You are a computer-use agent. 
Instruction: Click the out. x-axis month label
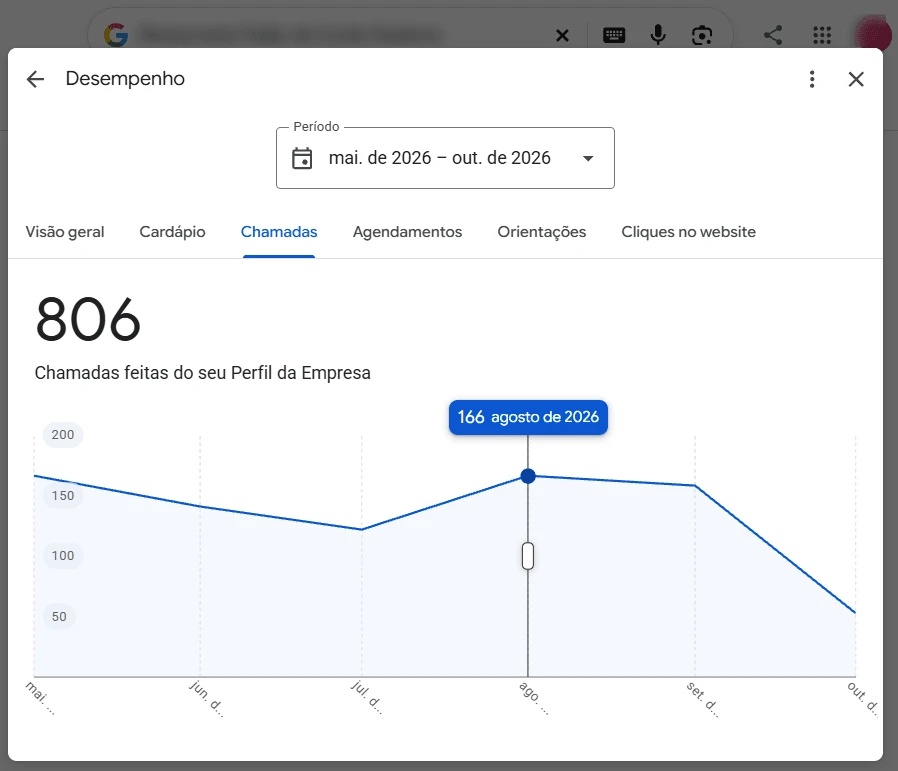(863, 697)
